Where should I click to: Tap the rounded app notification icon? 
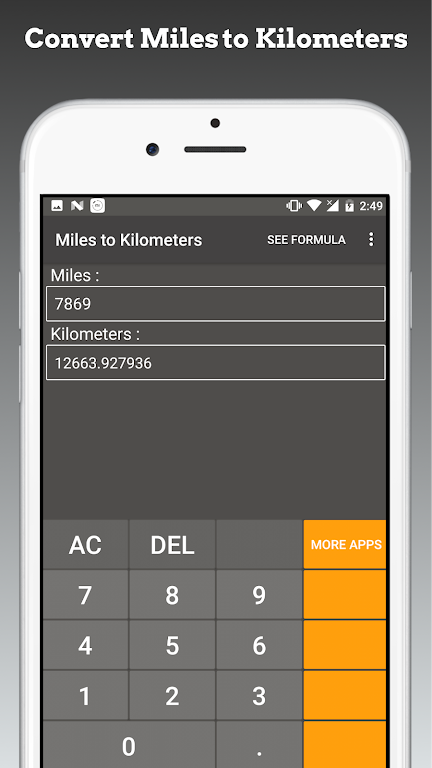click(x=97, y=206)
